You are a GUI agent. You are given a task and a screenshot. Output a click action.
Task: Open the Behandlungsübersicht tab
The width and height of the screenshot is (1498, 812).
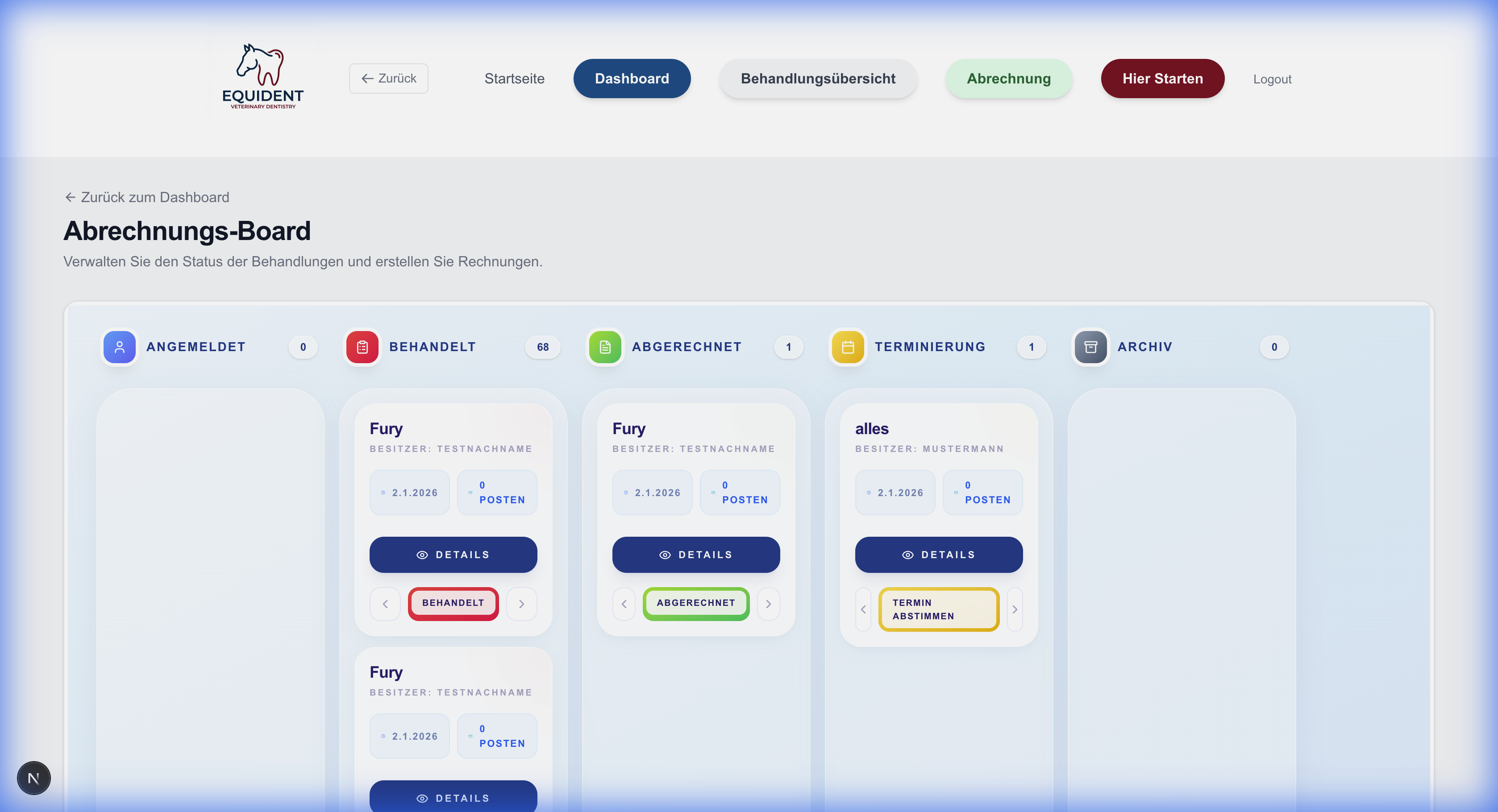tap(818, 79)
